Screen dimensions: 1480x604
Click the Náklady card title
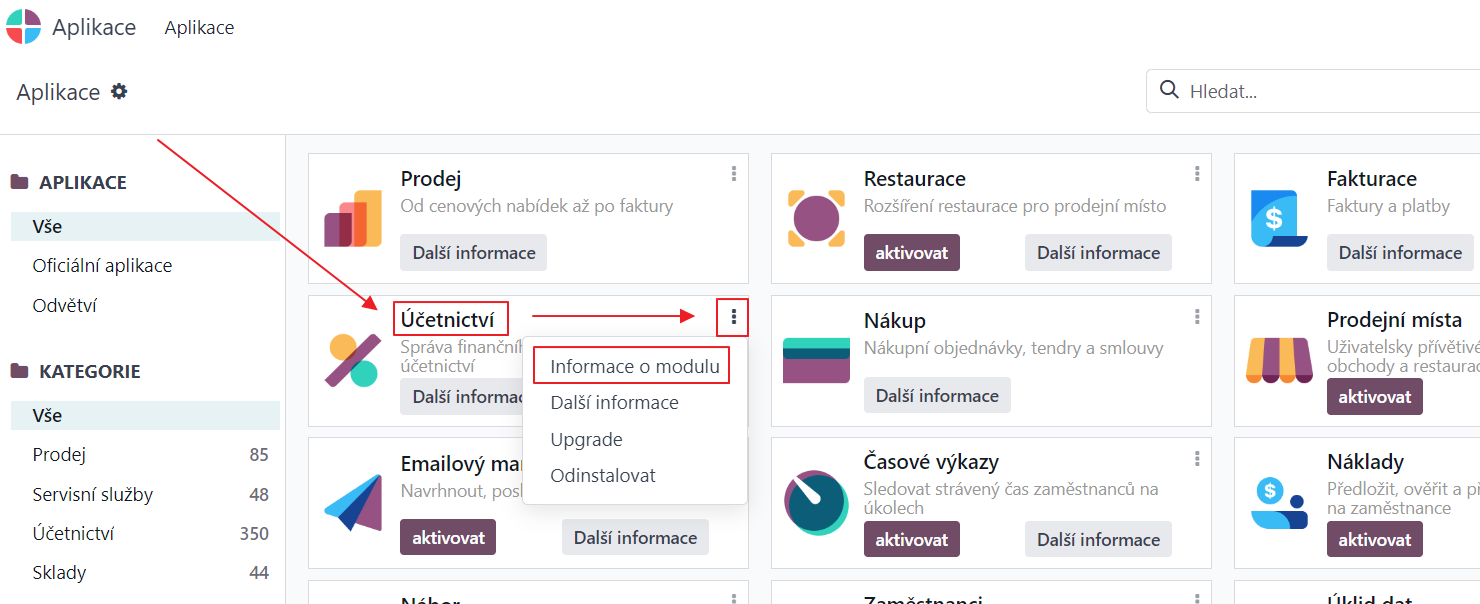(1365, 462)
